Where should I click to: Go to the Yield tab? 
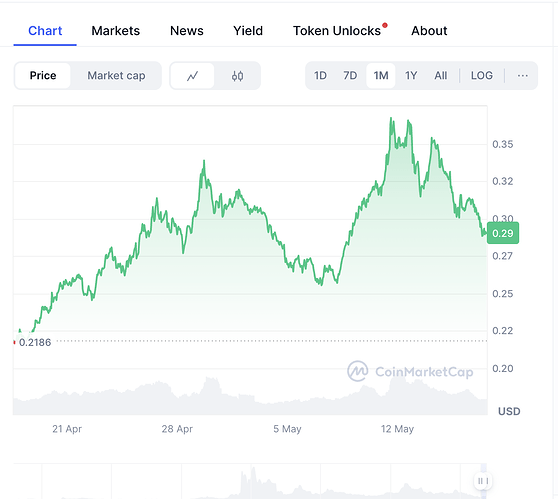[x=248, y=31]
